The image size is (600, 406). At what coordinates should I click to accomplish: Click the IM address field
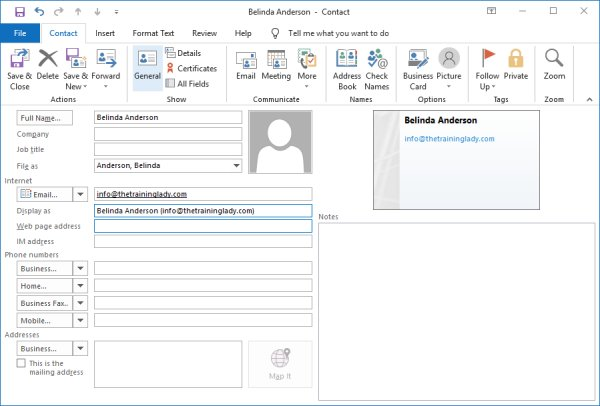[203, 241]
